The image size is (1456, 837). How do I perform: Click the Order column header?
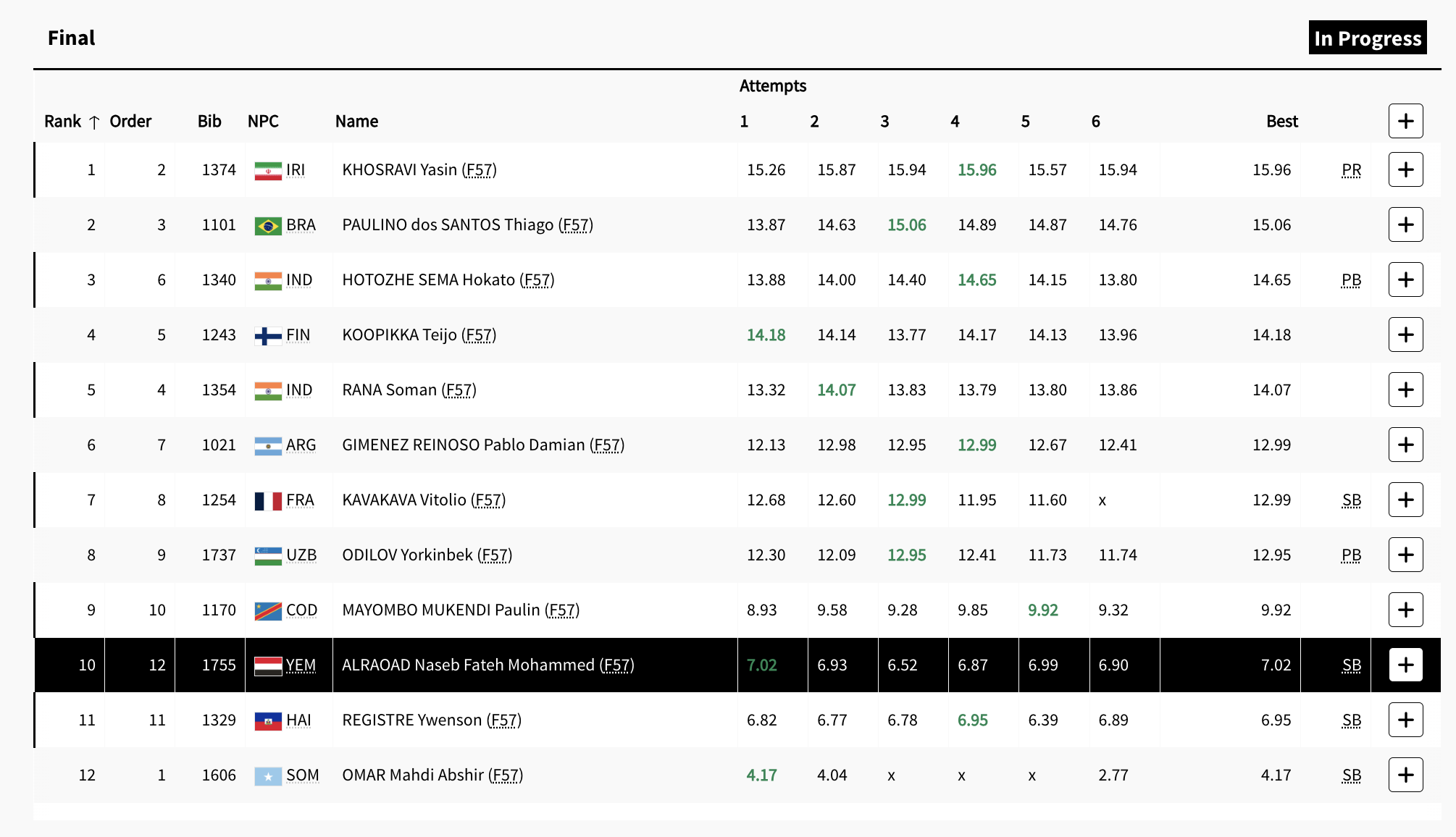[x=130, y=122]
